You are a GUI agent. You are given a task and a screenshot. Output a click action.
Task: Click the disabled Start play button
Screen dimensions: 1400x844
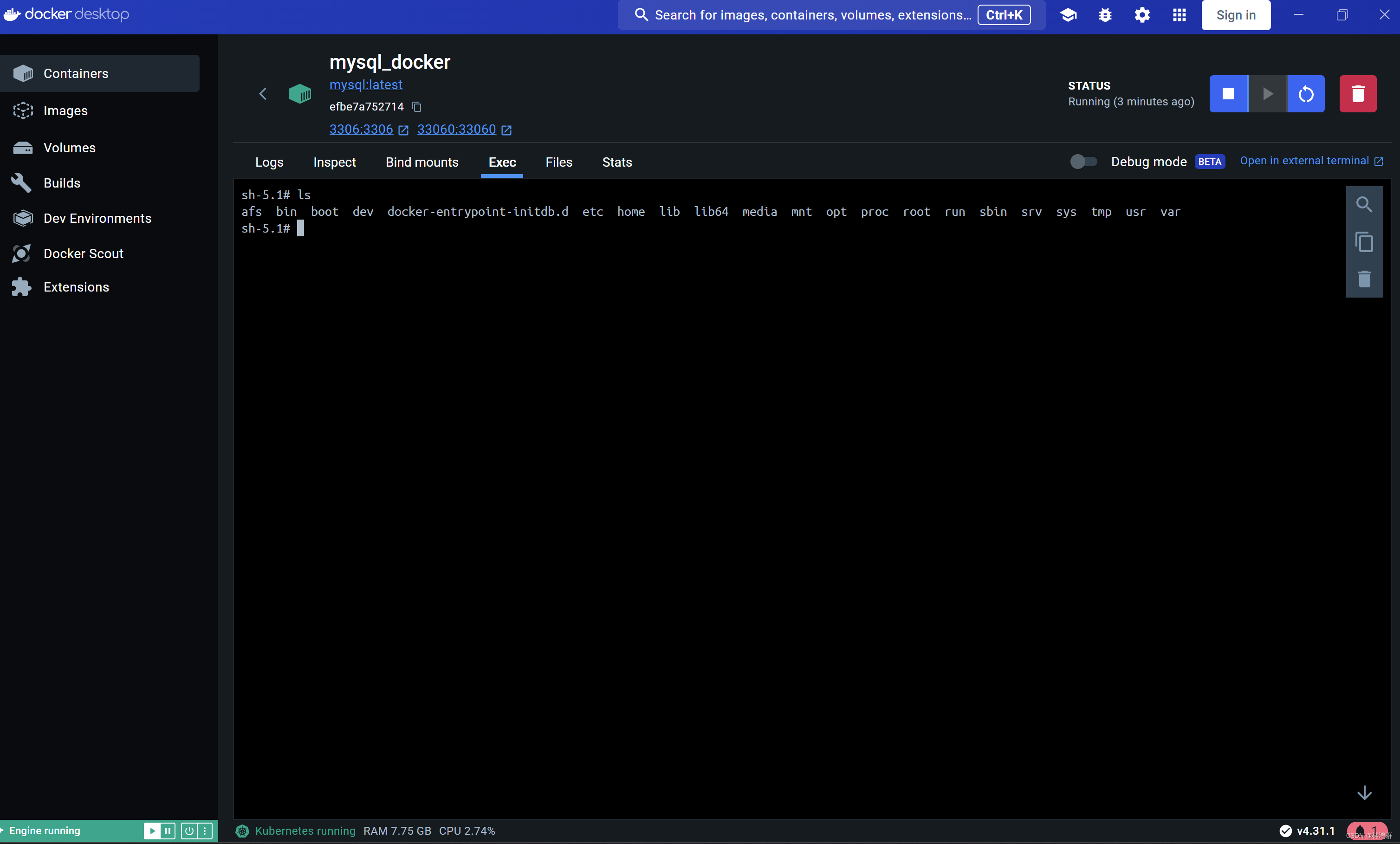pos(1268,94)
